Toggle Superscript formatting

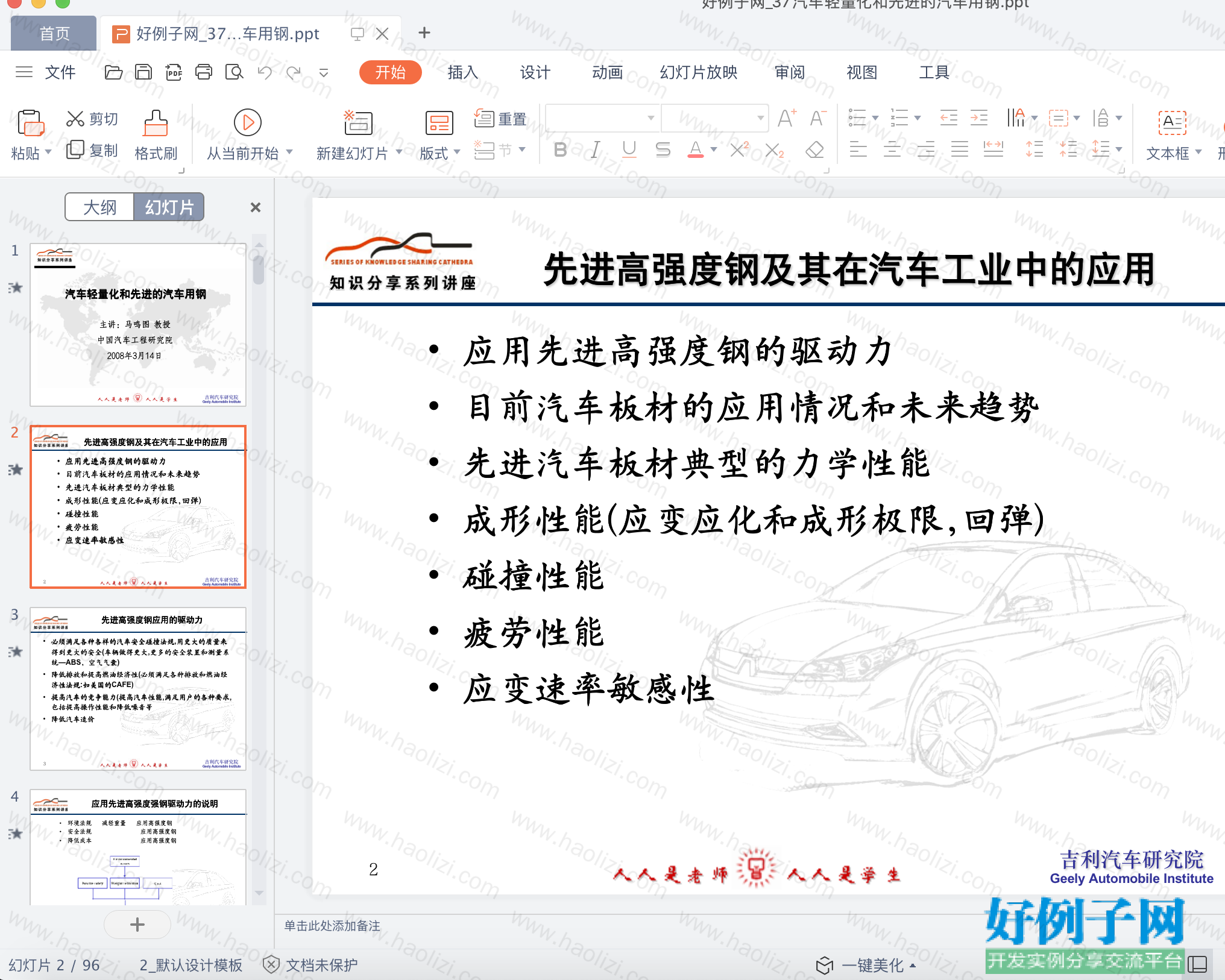pos(739,149)
